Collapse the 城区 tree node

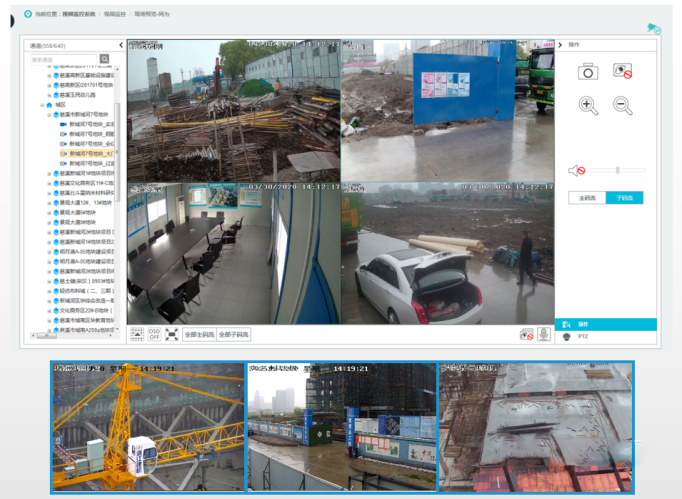click(x=41, y=104)
